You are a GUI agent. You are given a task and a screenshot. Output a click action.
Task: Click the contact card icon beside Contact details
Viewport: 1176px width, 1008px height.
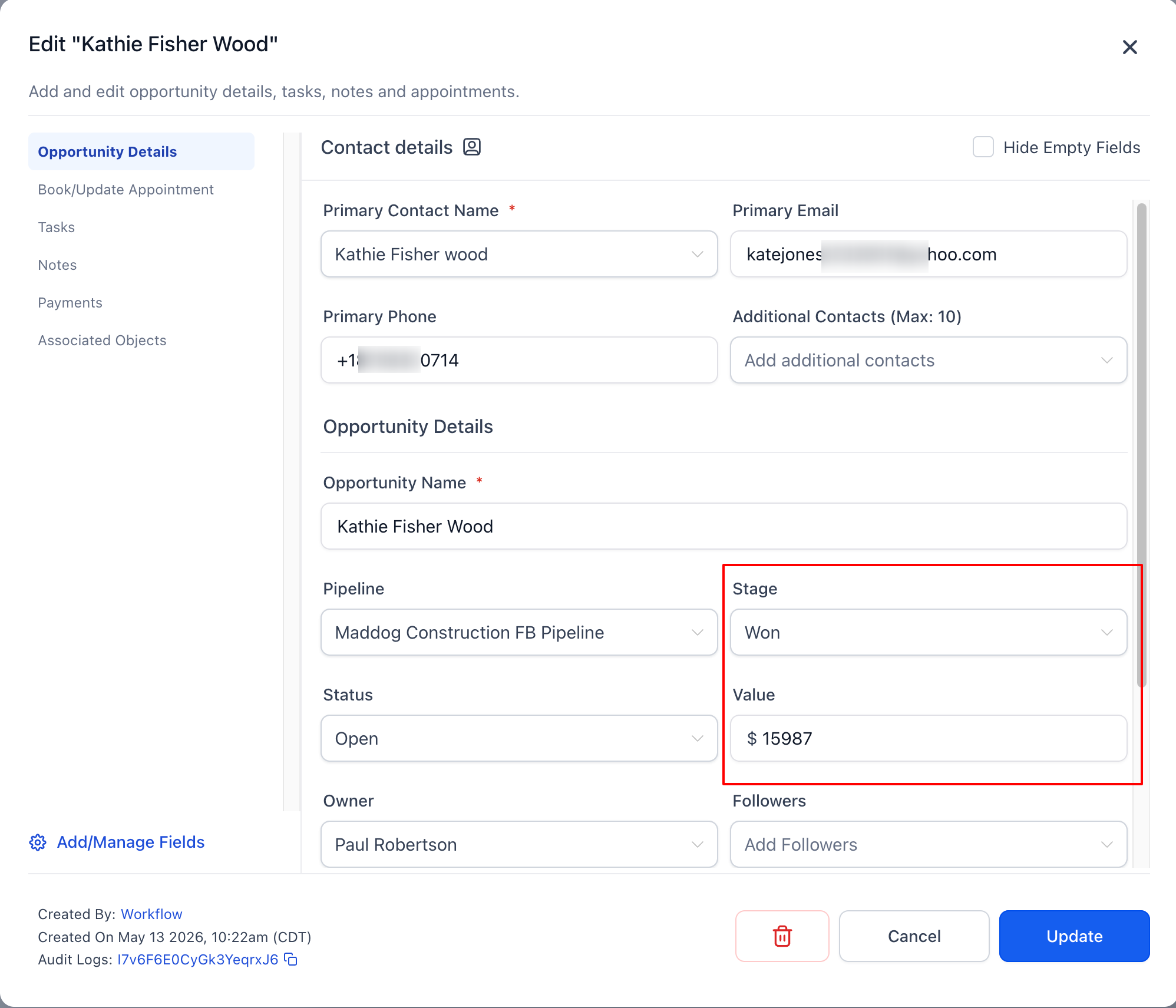pyautogui.click(x=472, y=147)
